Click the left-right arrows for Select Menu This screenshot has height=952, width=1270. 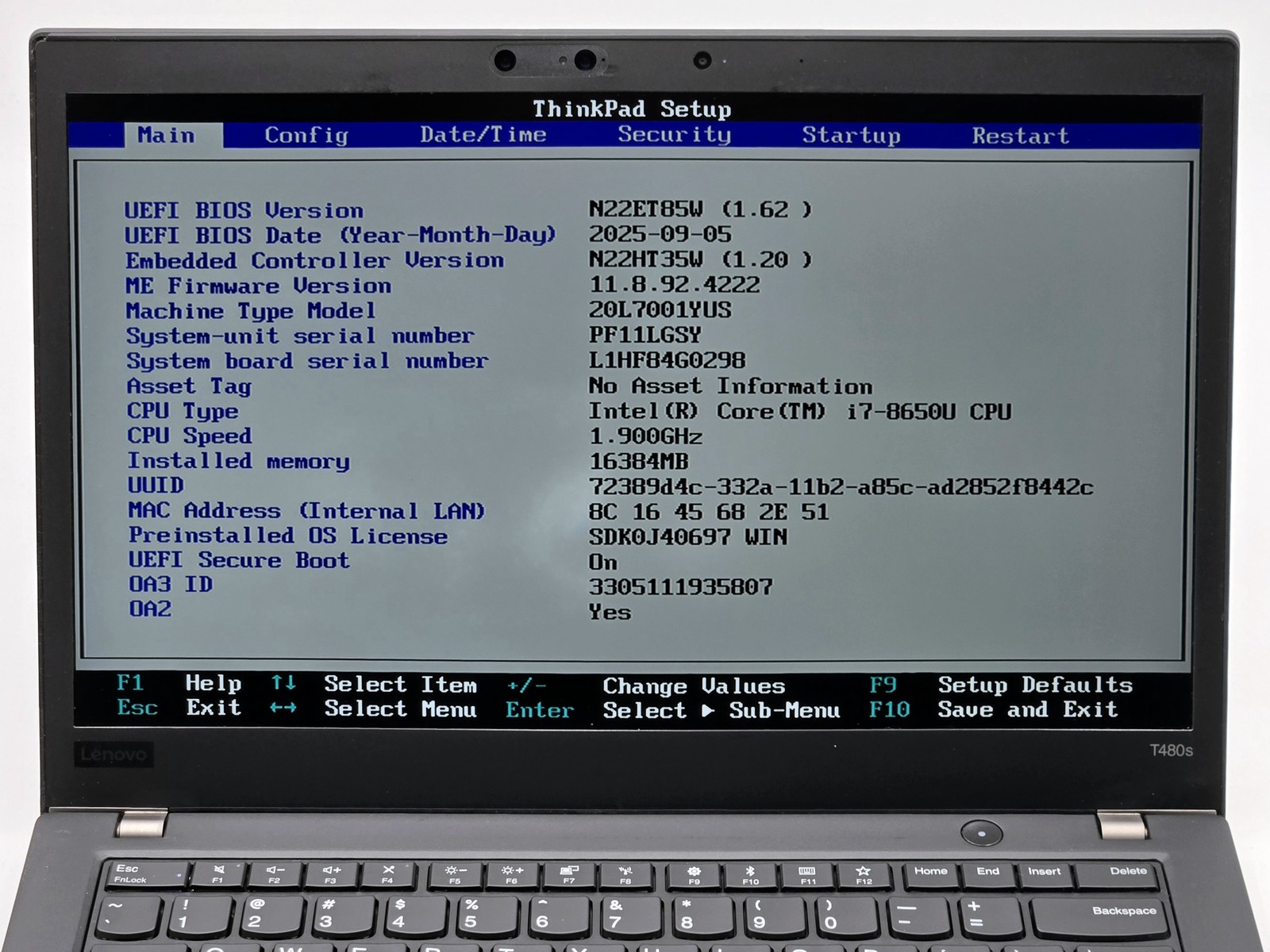click(283, 708)
